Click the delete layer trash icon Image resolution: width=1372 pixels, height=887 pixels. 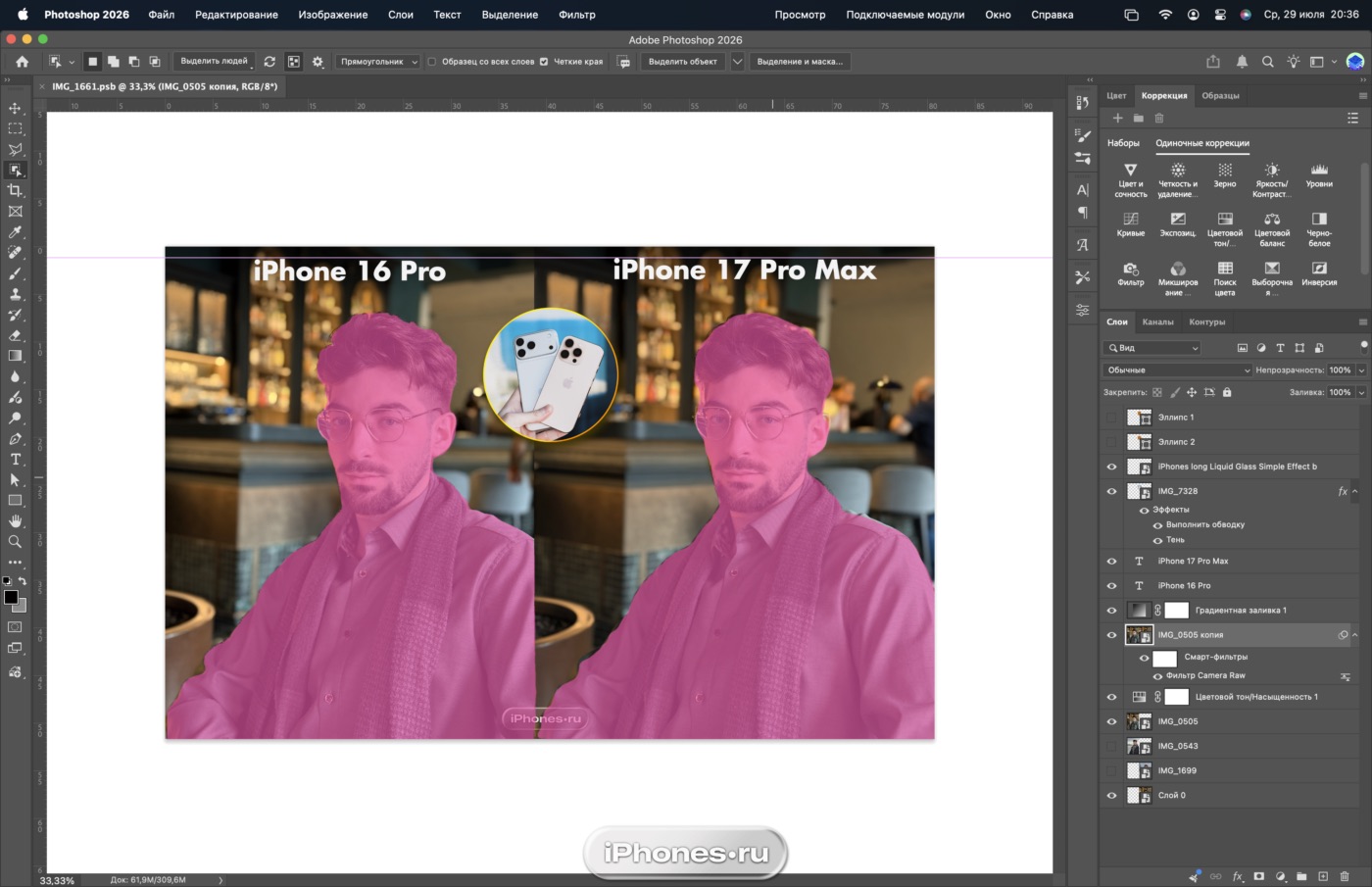click(1345, 876)
